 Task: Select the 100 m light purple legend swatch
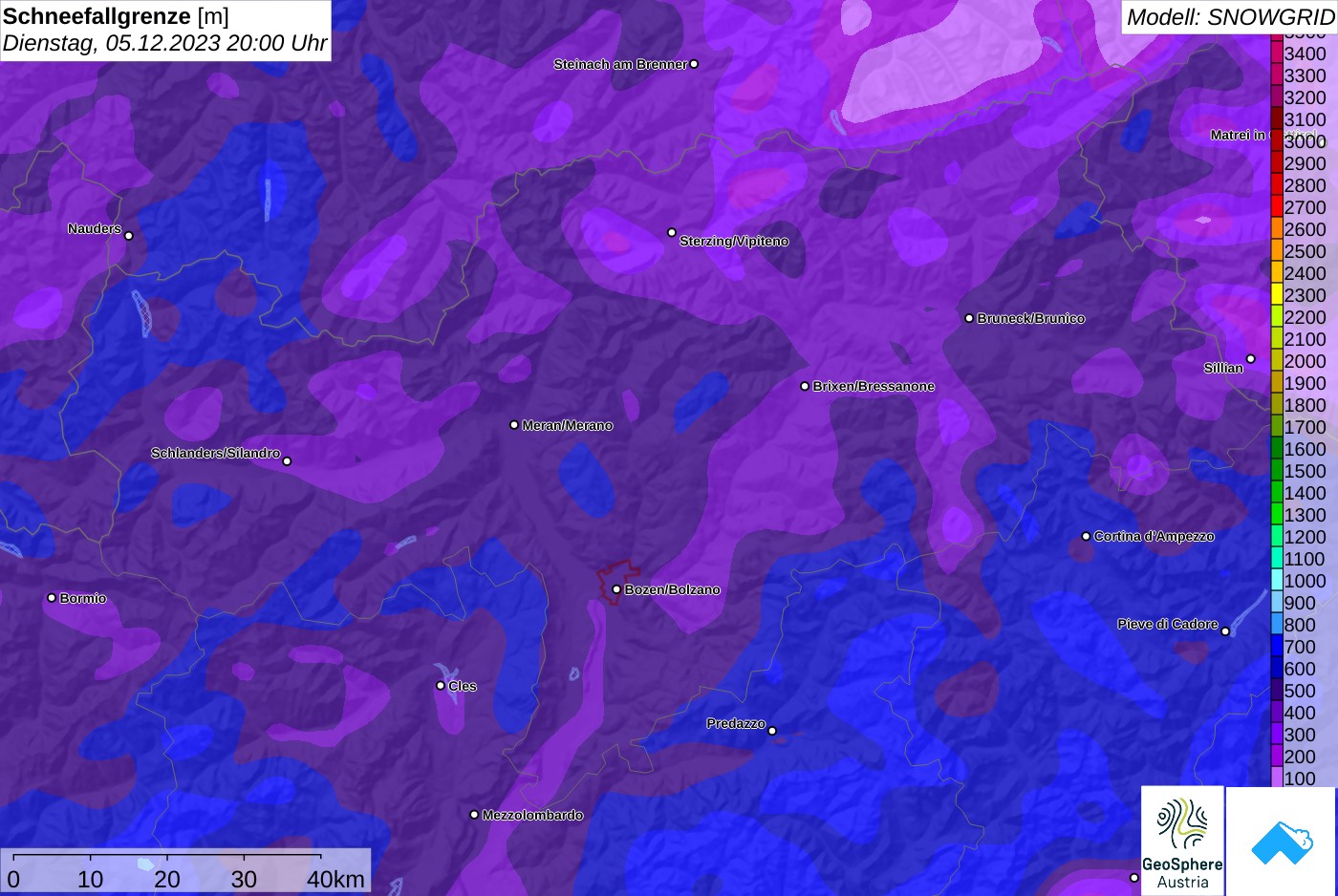pos(1276,779)
